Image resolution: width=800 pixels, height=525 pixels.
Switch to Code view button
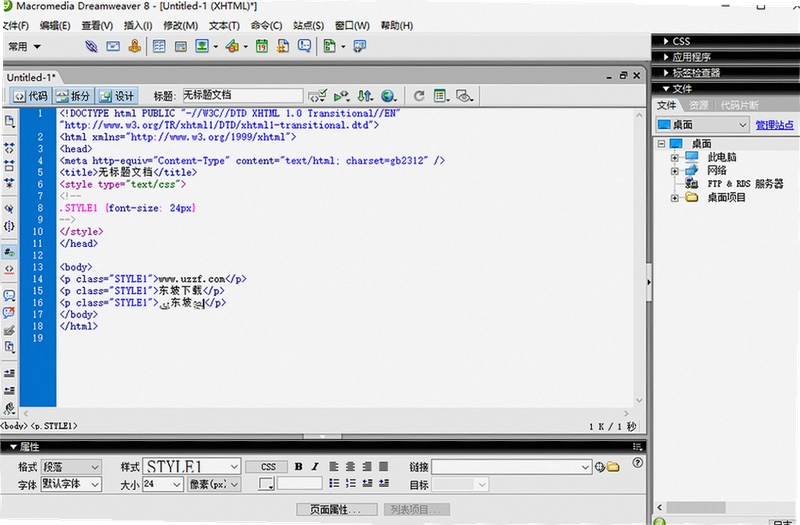pos(31,95)
